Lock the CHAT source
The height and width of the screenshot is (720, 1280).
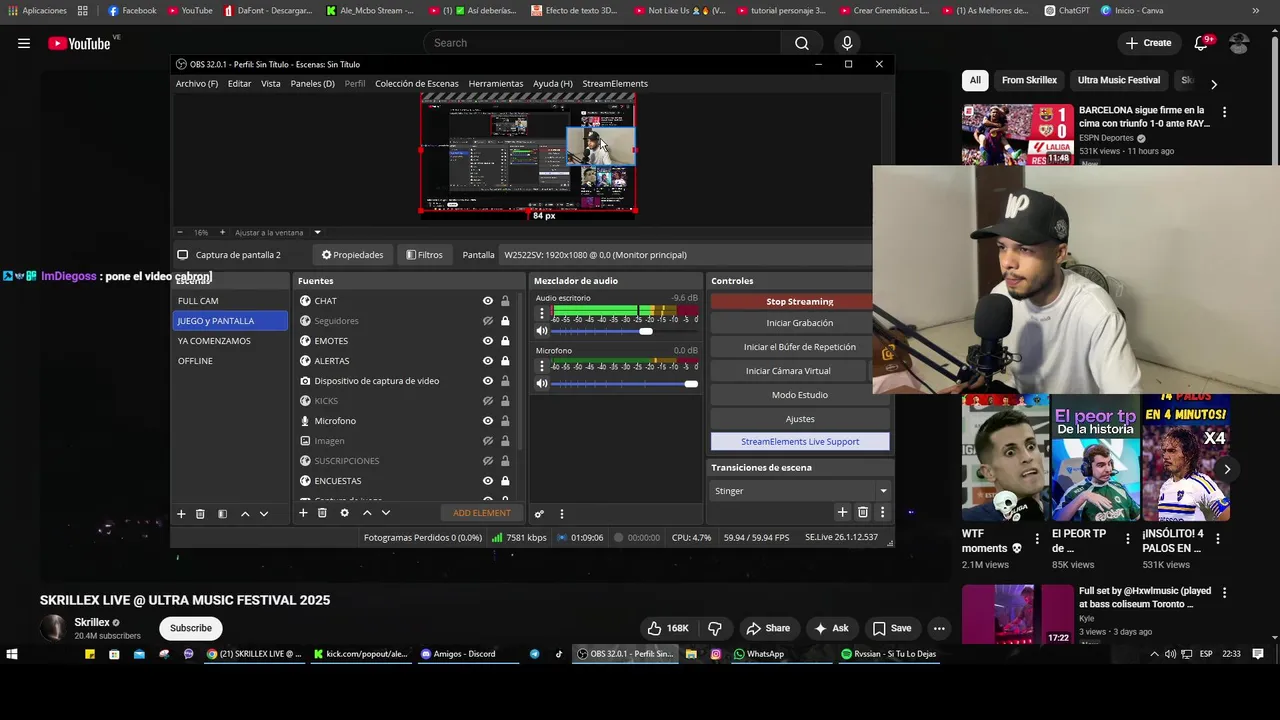(x=505, y=301)
